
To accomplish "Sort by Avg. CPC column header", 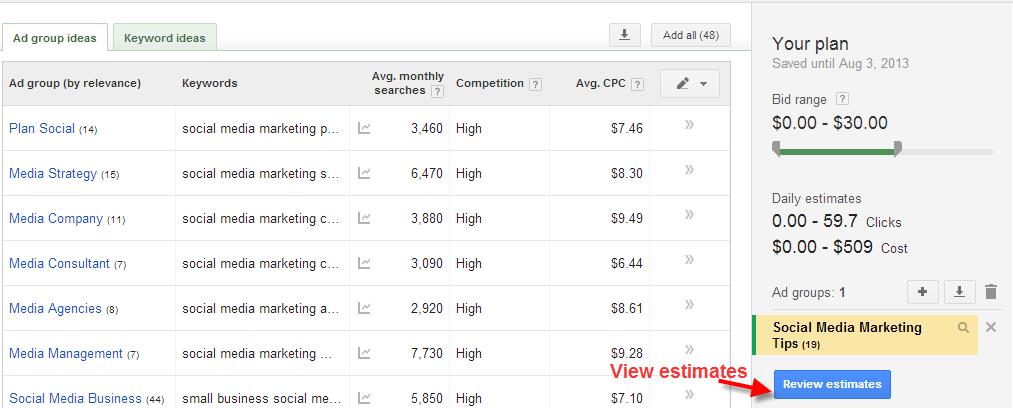I will click(x=600, y=83).
